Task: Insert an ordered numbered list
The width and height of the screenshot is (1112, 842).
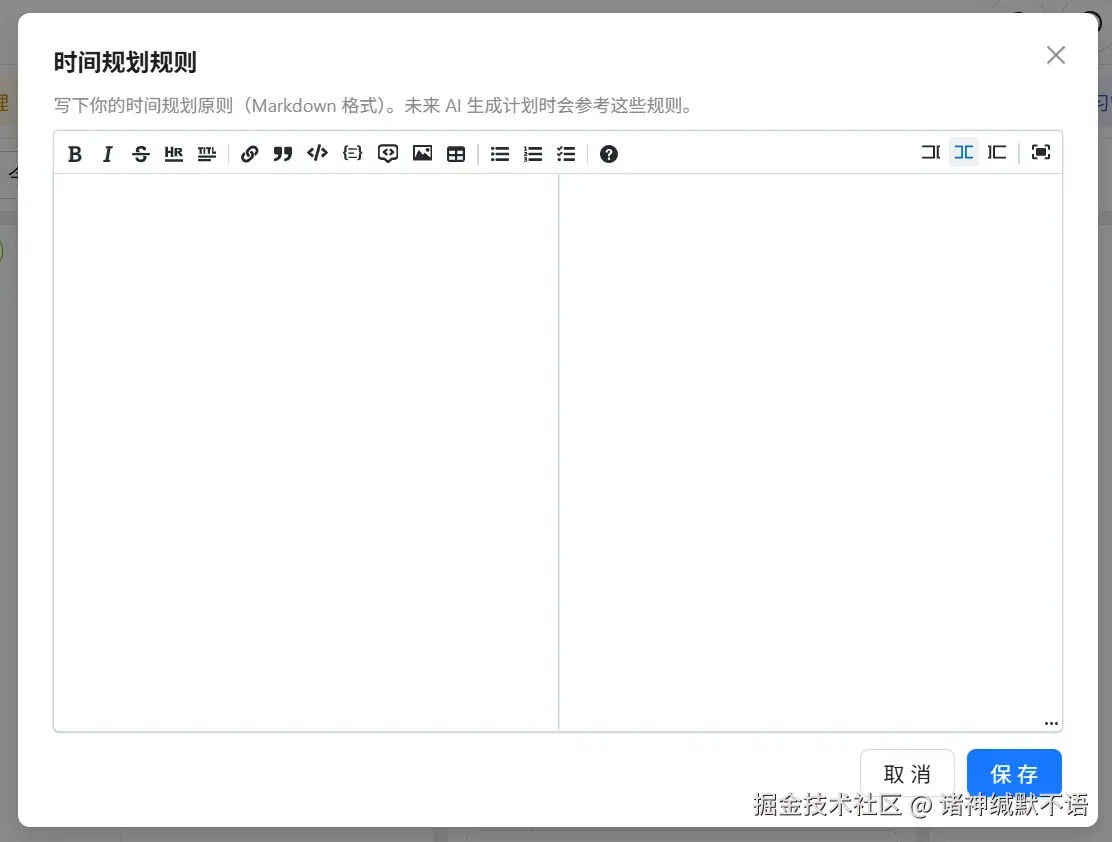Action: 533,154
